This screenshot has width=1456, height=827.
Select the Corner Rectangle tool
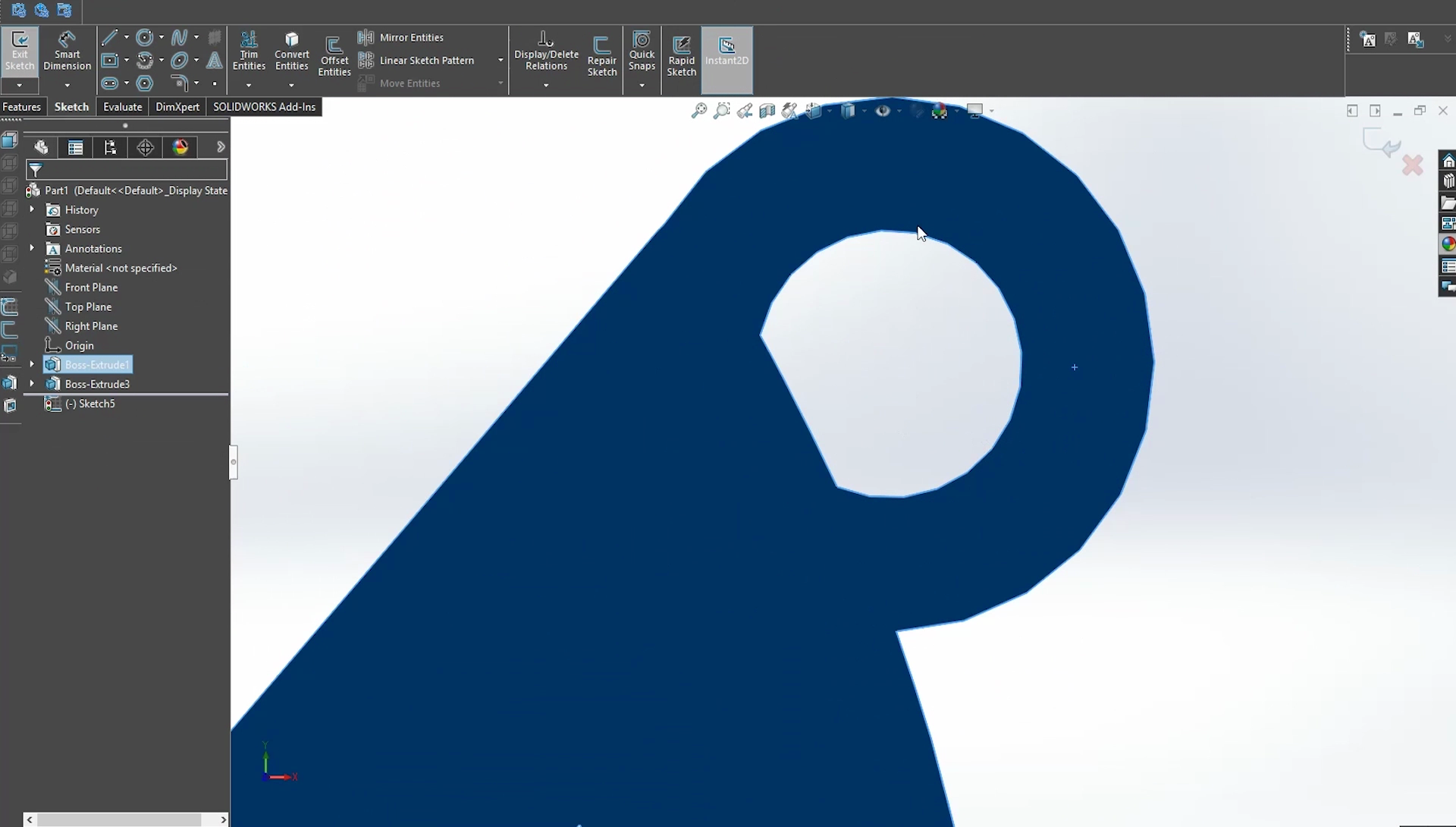pos(109,60)
